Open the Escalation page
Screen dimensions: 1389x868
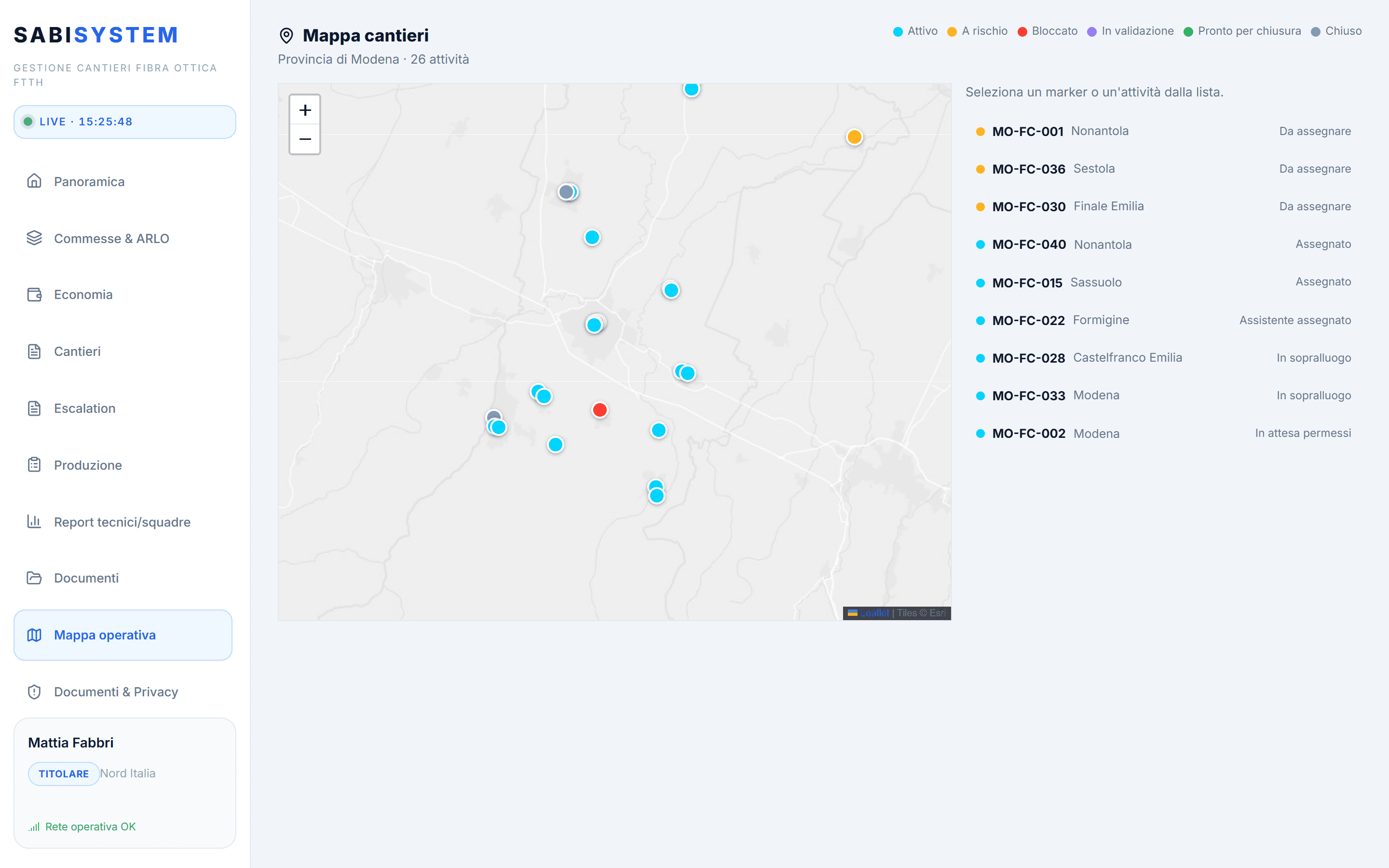(x=123, y=408)
